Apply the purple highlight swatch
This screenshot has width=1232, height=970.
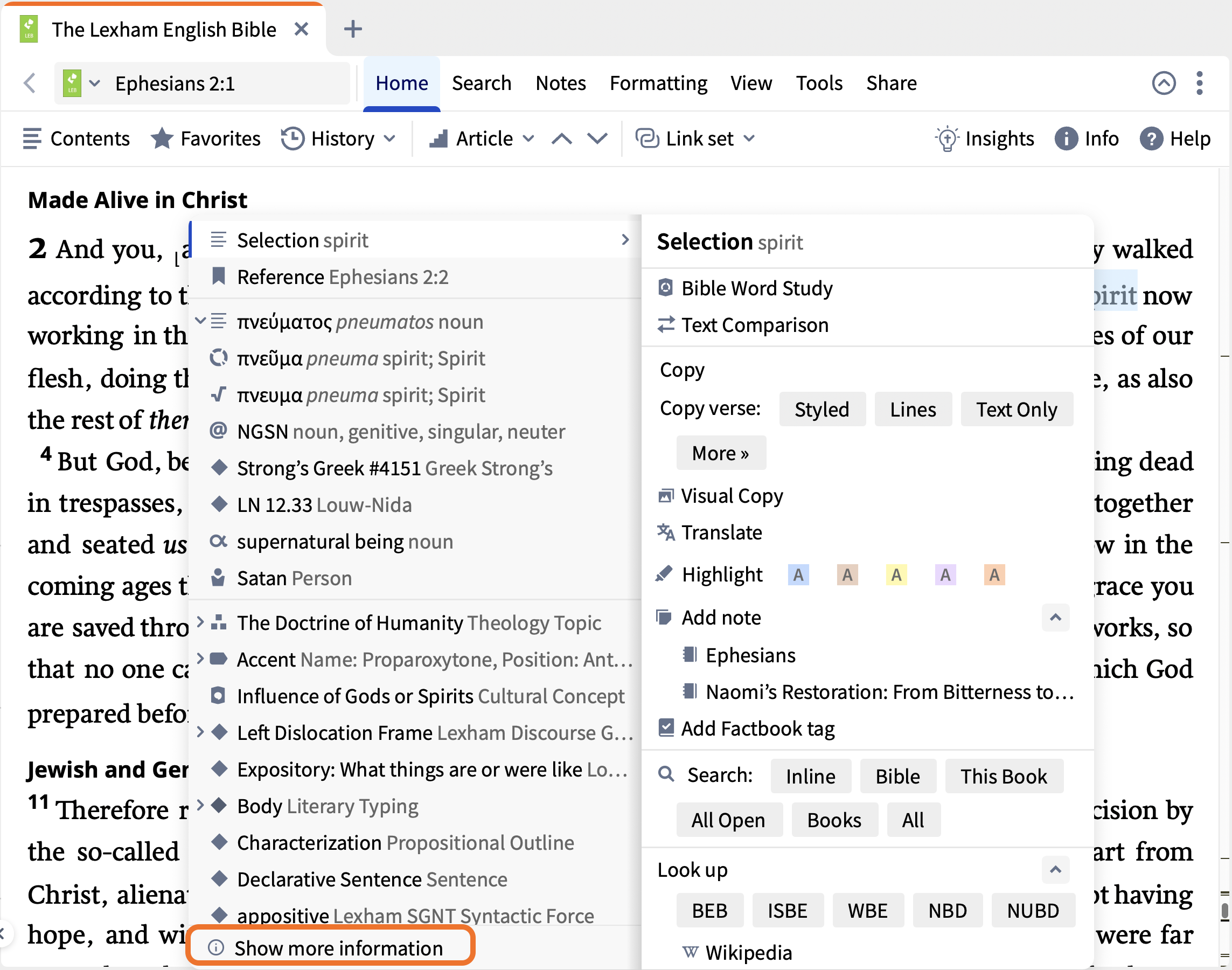(x=945, y=574)
